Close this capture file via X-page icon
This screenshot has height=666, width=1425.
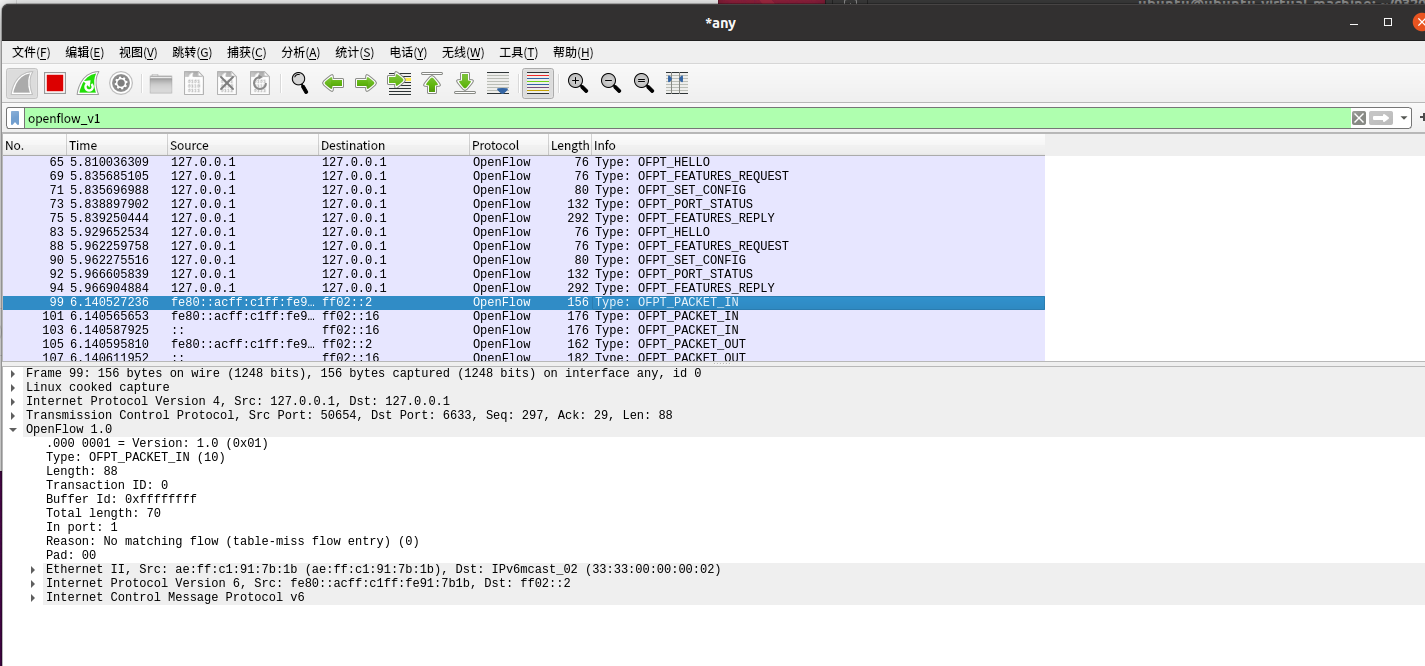tap(227, 83)
